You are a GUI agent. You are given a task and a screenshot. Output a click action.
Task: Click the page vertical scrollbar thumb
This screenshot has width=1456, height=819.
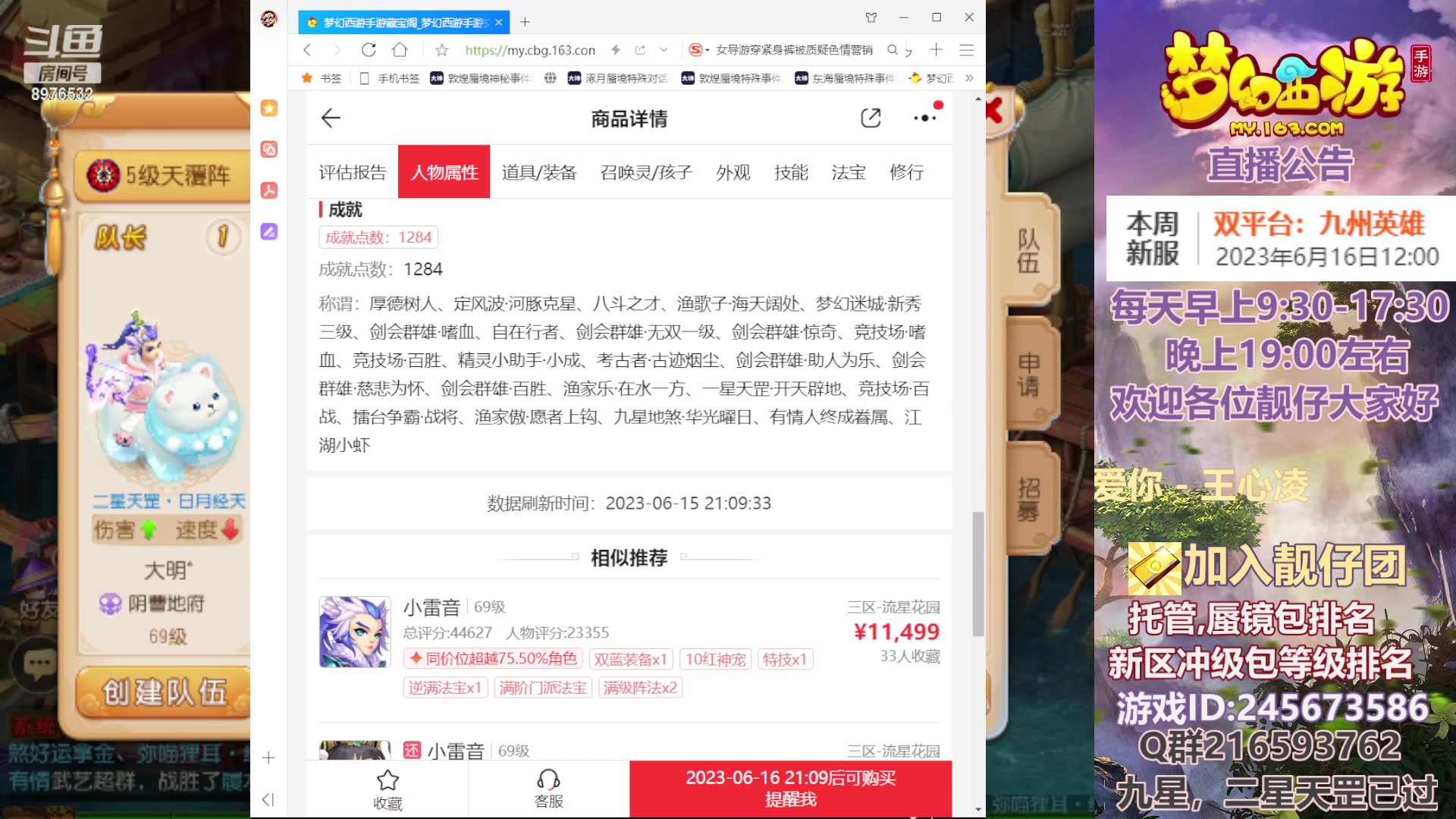click(x=978, y=574)
